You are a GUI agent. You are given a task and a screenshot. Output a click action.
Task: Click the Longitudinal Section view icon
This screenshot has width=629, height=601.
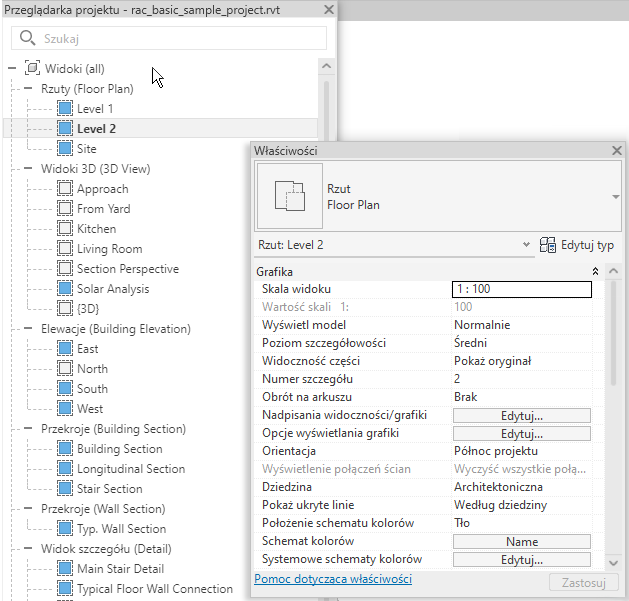click(x=65, y=468)
